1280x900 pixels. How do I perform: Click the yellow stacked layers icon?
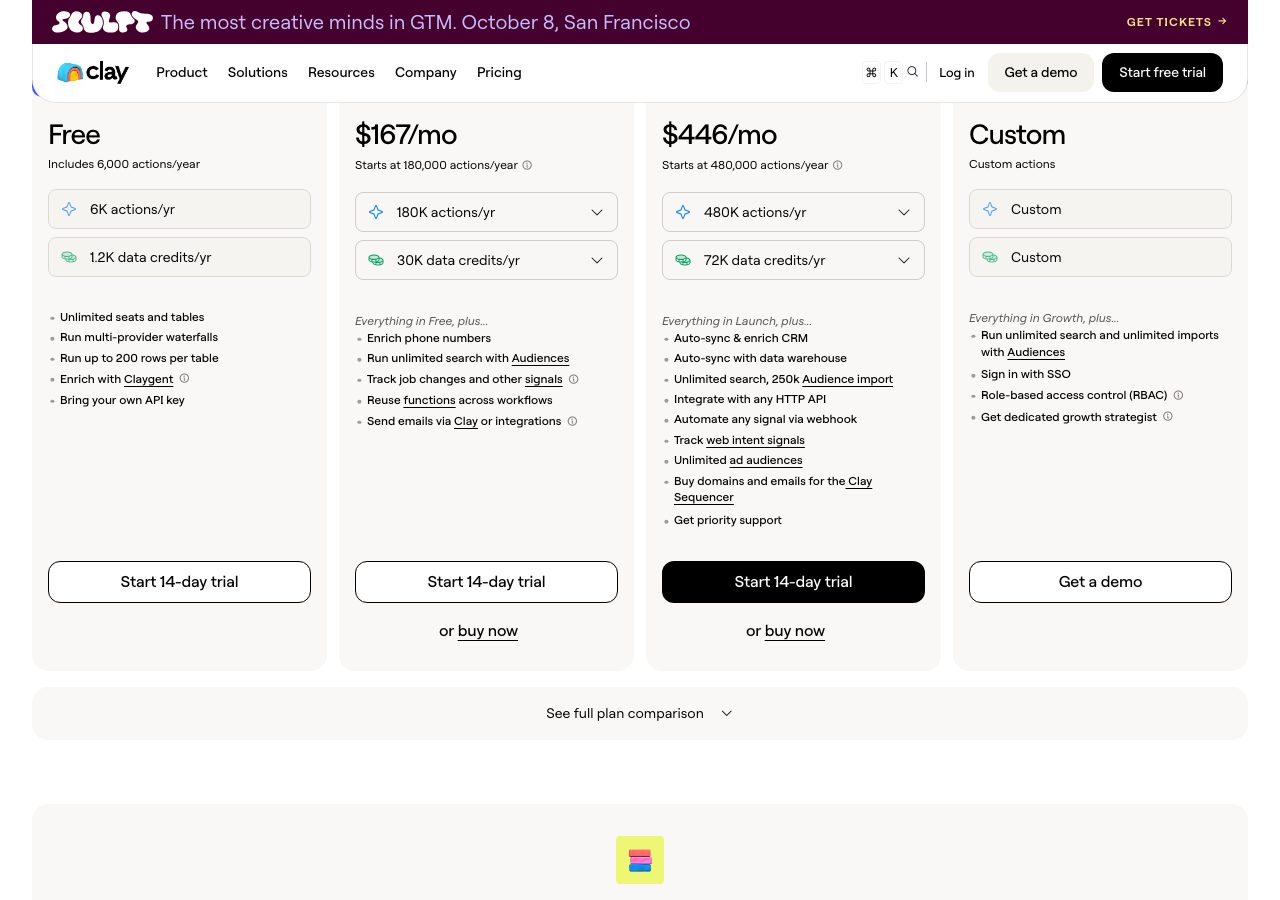[640, 860]
